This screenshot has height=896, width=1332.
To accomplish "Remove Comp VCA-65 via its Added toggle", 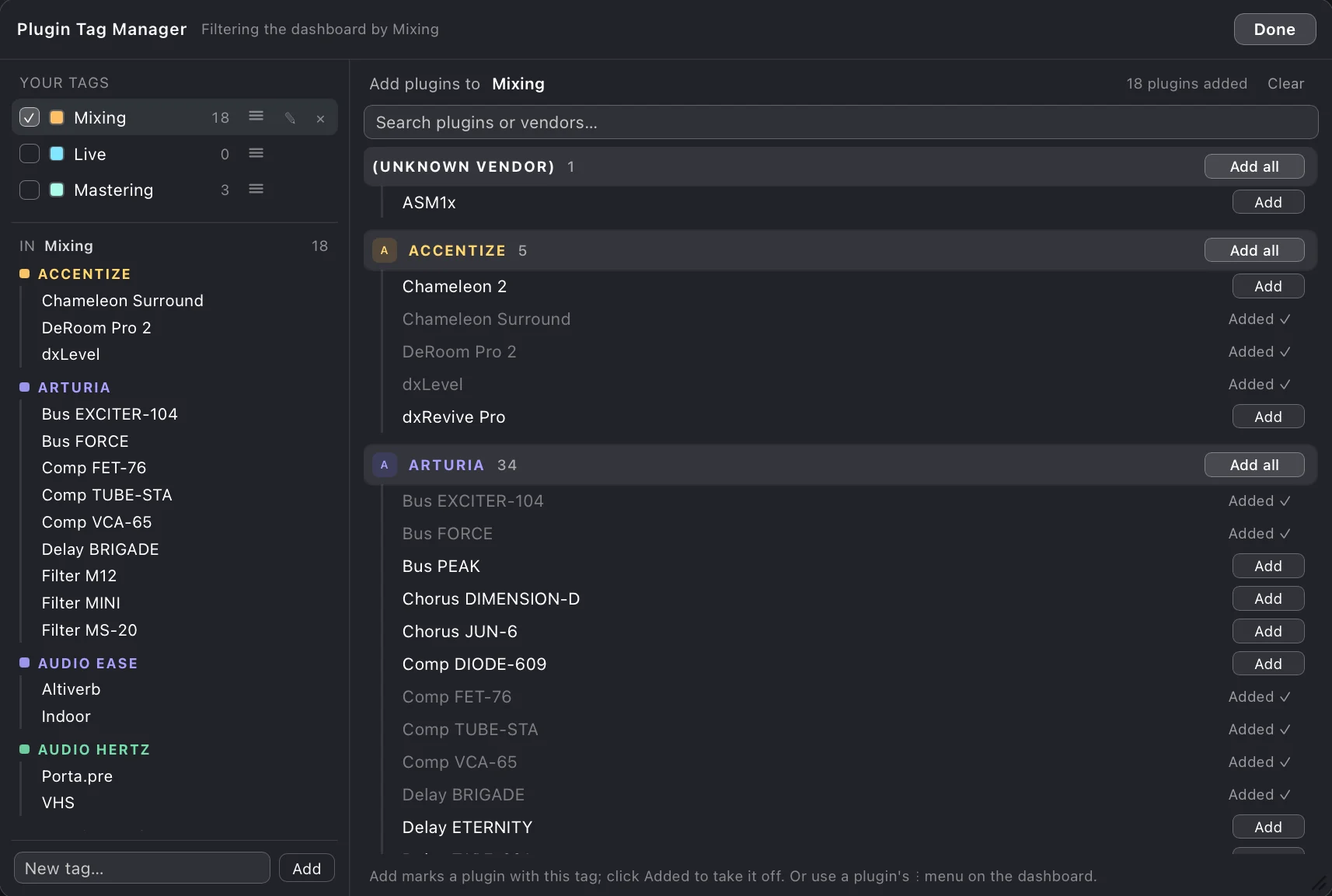I will pyautogui.click(x=1259, y=762).
